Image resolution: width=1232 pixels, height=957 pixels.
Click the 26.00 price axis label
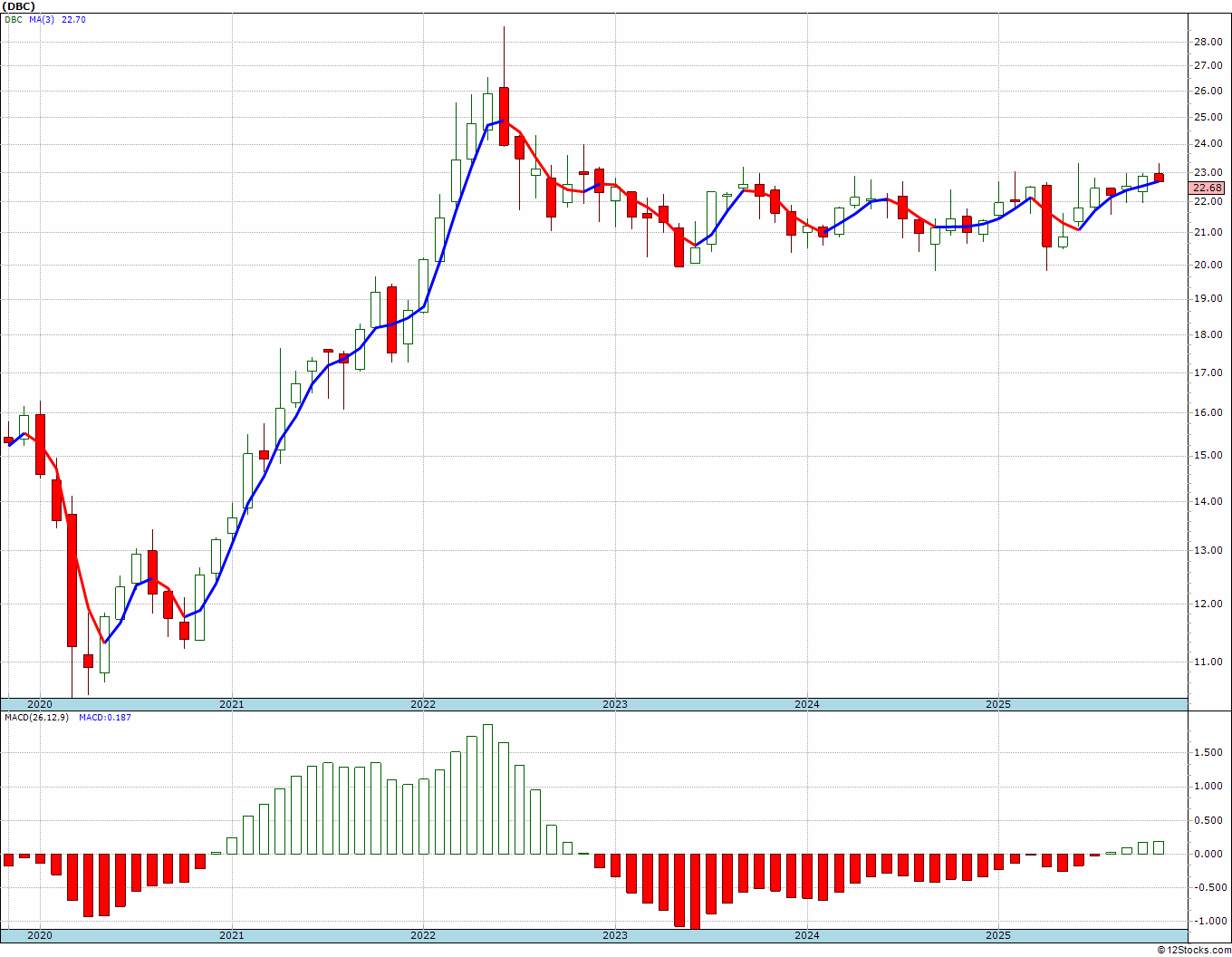click(x=1208, y=92)
